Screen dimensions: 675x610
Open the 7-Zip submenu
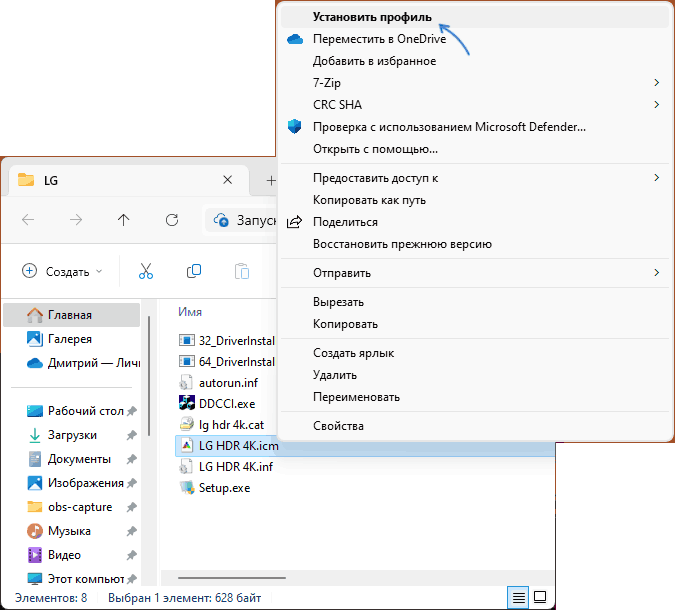coord(475,83)
